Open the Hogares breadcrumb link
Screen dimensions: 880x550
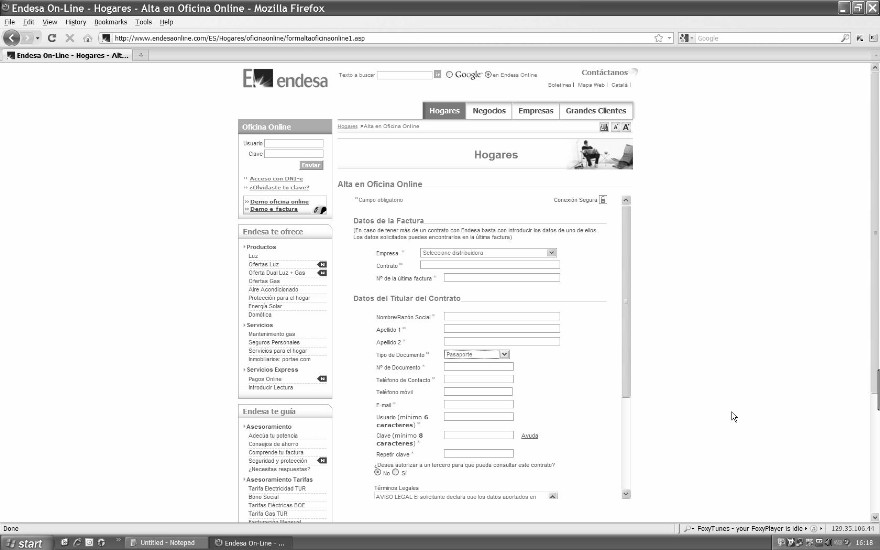point(347,126)
